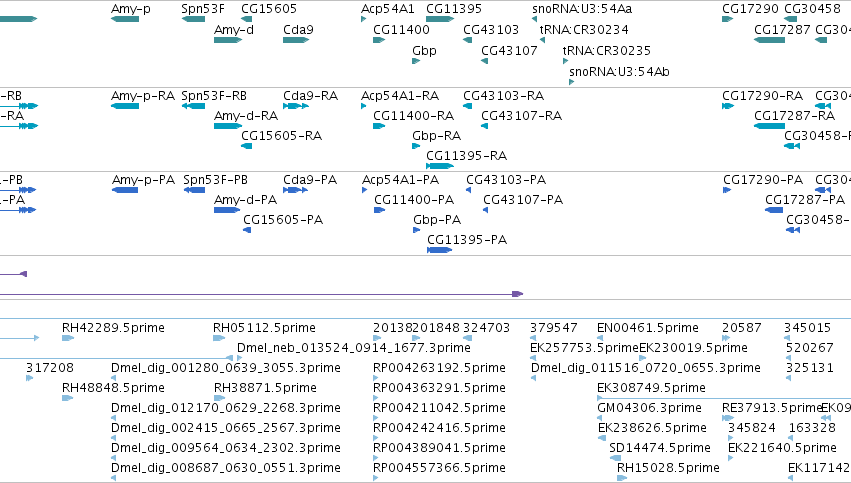Viewport: 851px width, 483px height.
Task: Select the CG43107-RA transcript
Action: click(484, 126)
